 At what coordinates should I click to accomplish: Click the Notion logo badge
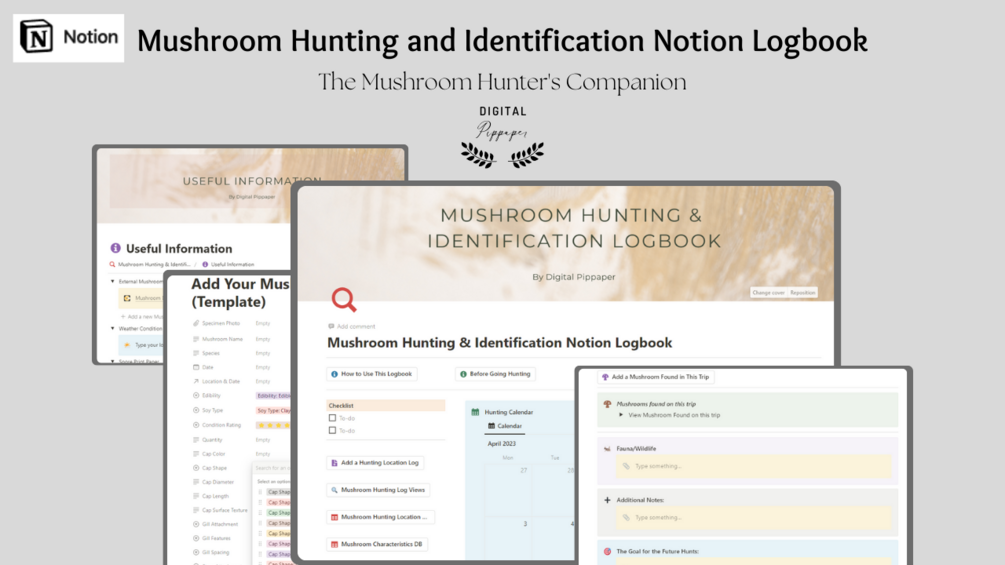(69, 38)
